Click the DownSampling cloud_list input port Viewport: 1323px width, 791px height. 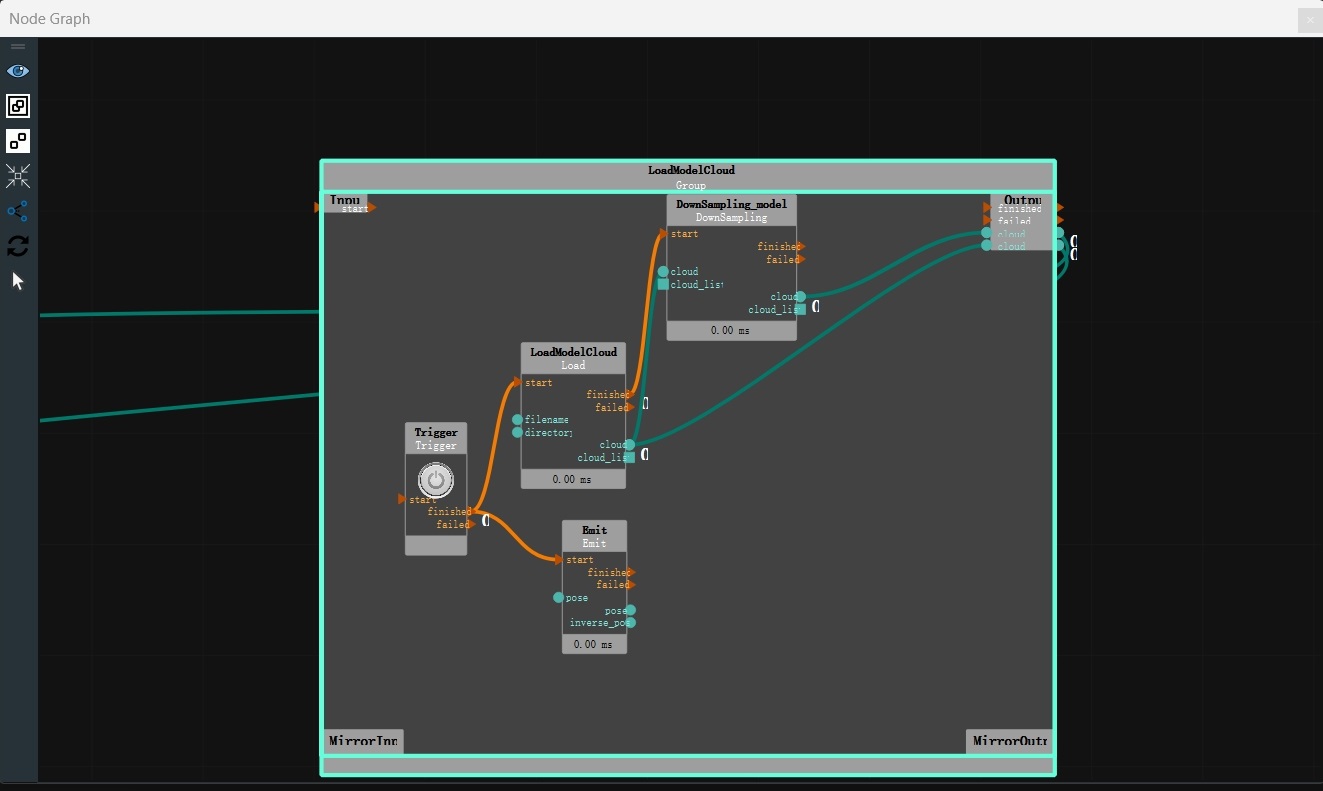(663, 285)
